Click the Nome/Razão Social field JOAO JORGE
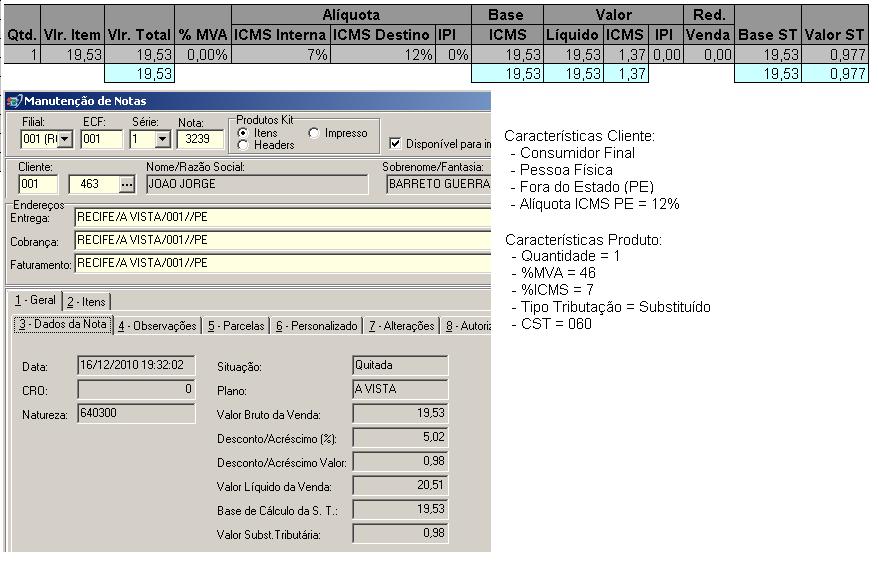Image resolution: width=878 pixels, height=562 pixels. (257, 184)
